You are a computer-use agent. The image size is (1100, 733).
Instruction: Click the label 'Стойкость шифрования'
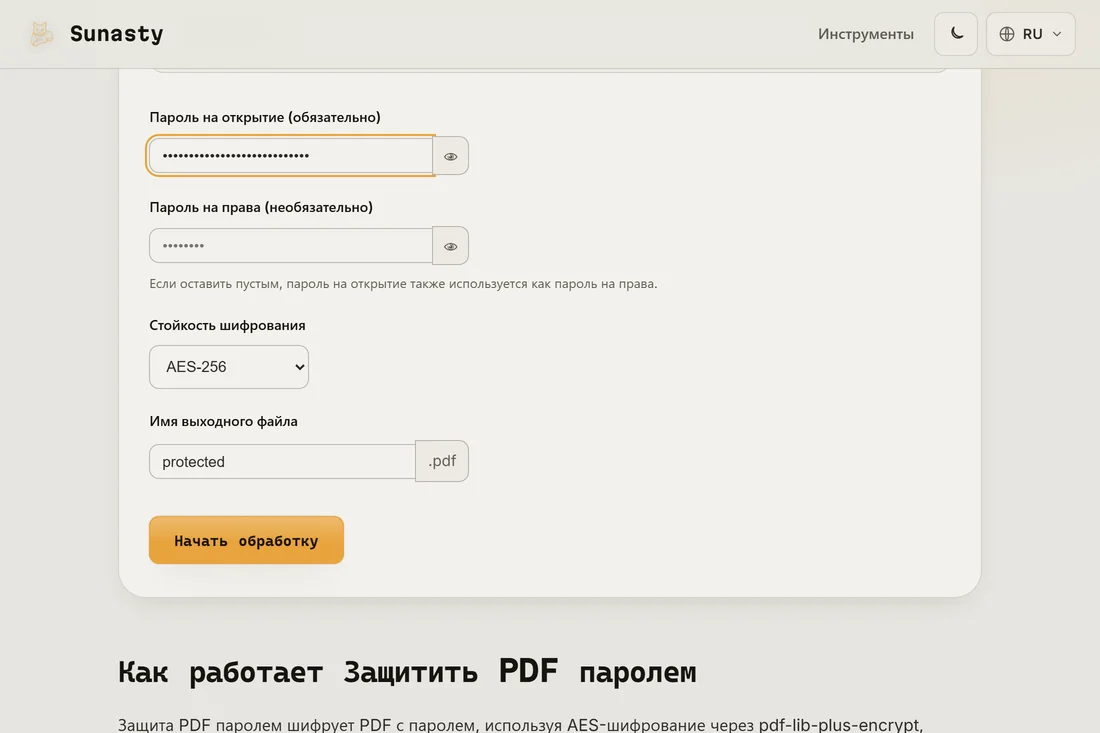click(227, 325)
